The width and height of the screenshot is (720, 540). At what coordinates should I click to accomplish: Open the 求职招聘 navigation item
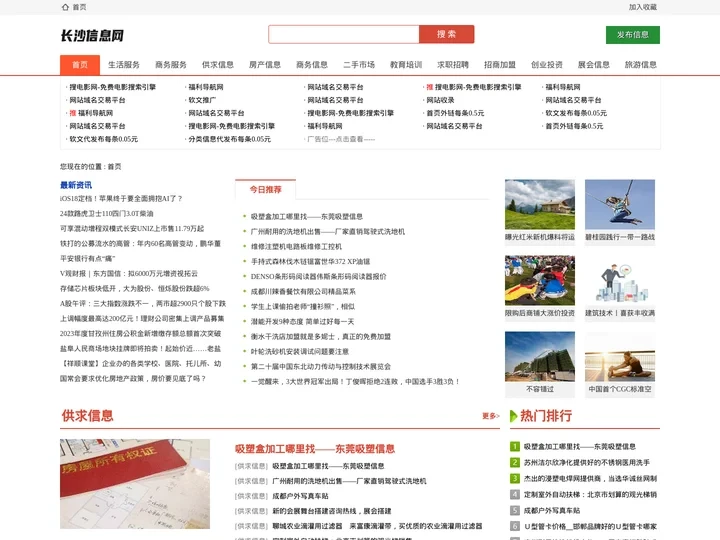[x=453, y=65]
